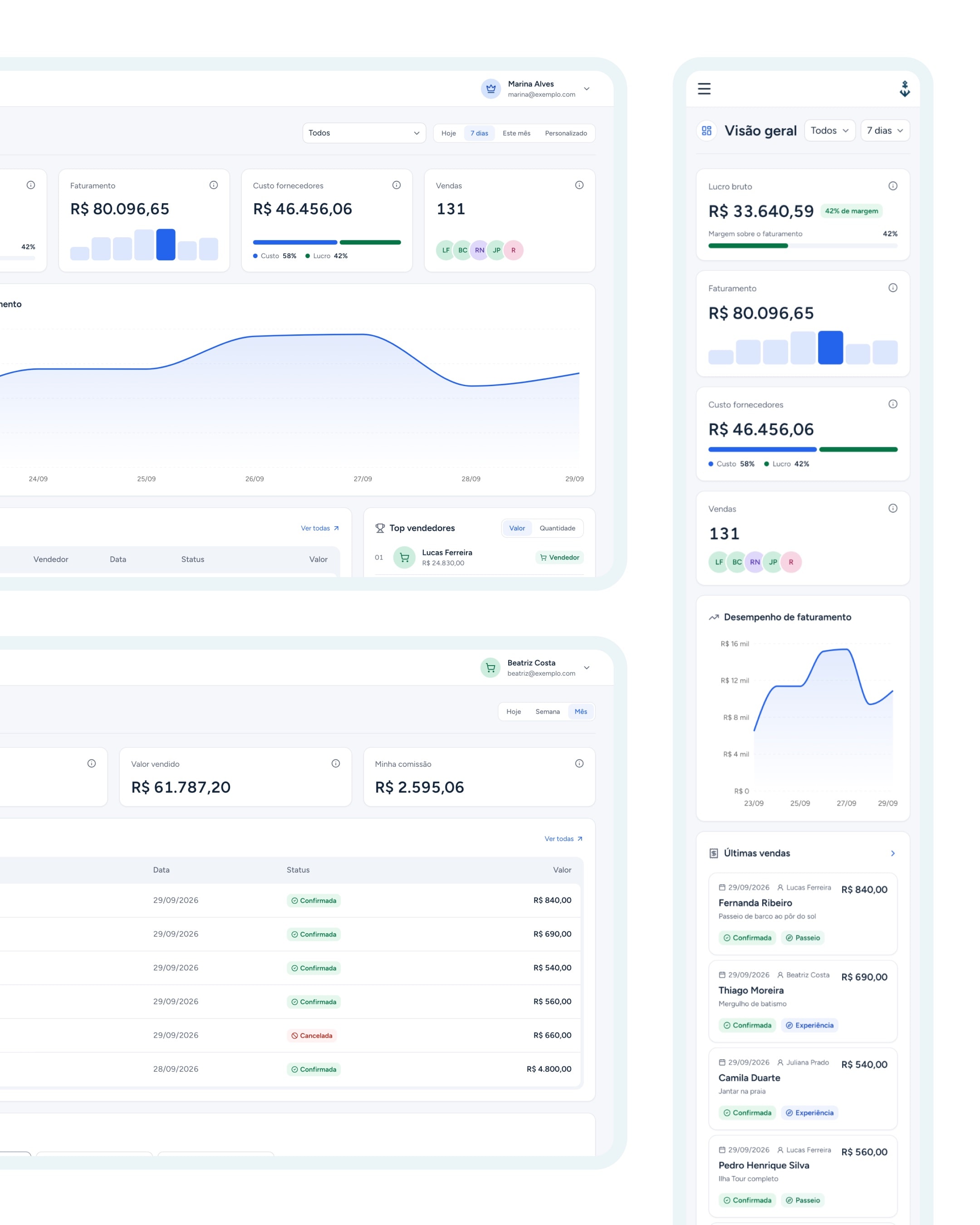Screen dimensions: 980x1225
Task: Switch Top vendedores to Quantidade
Action: coord(557,529)
